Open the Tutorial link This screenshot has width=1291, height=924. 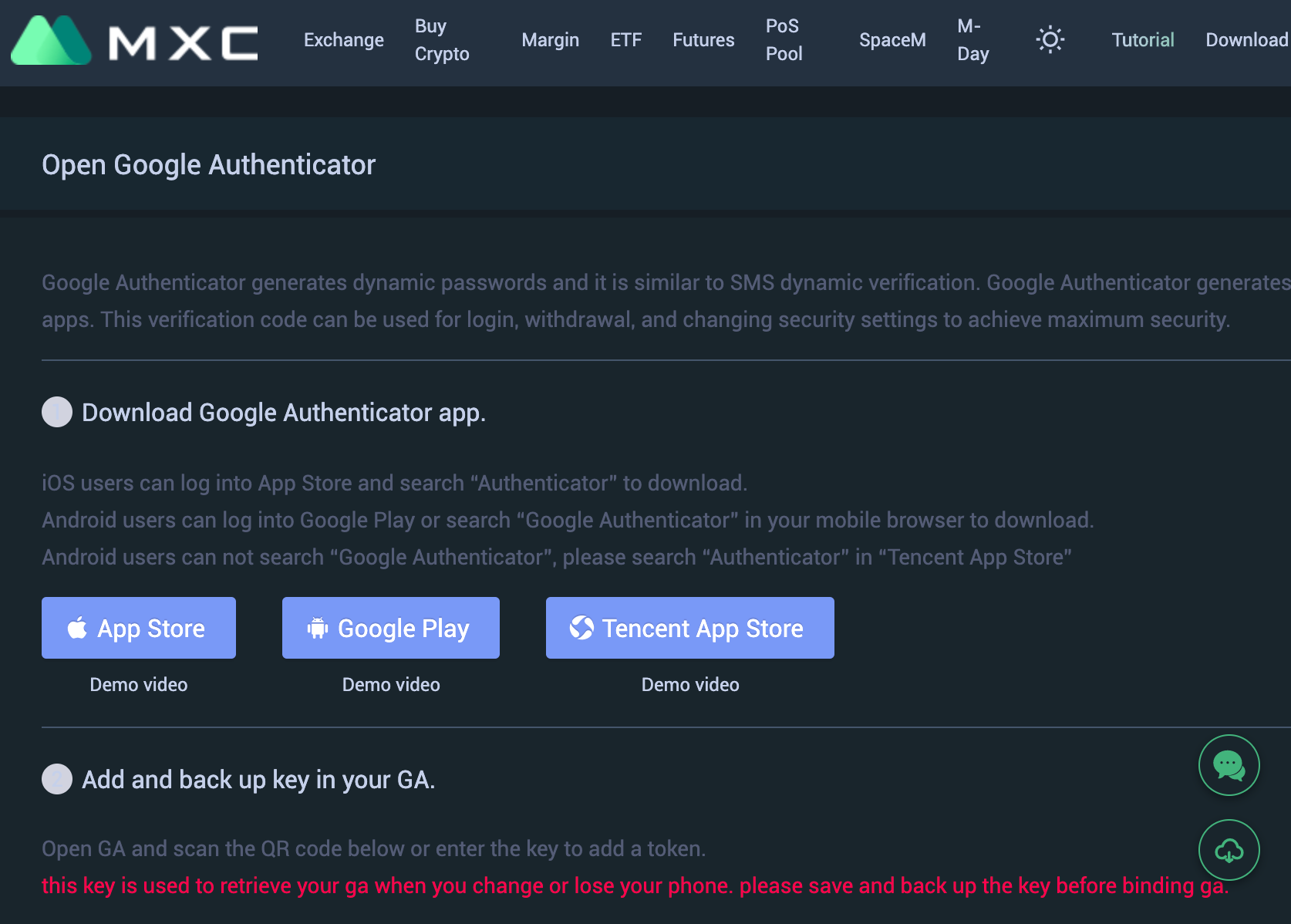tap(1143, 40)
